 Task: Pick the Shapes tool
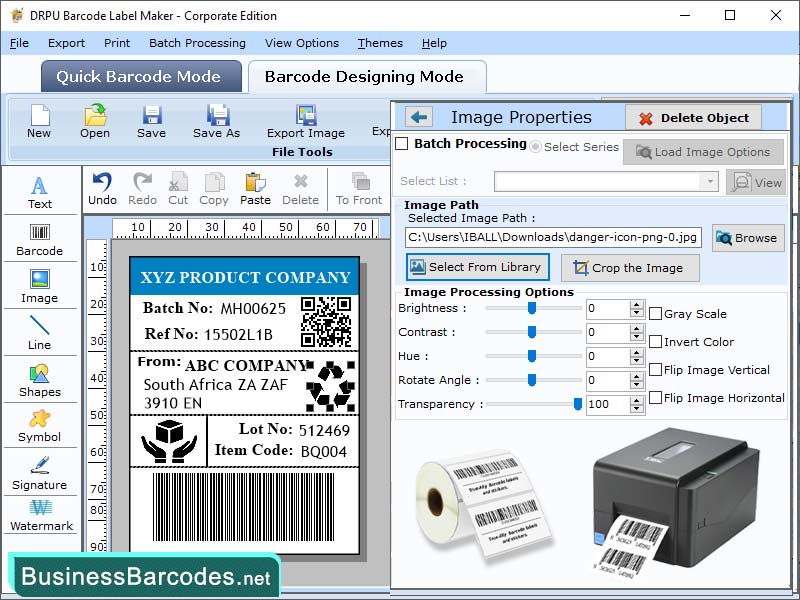click(x=39, y=380)
